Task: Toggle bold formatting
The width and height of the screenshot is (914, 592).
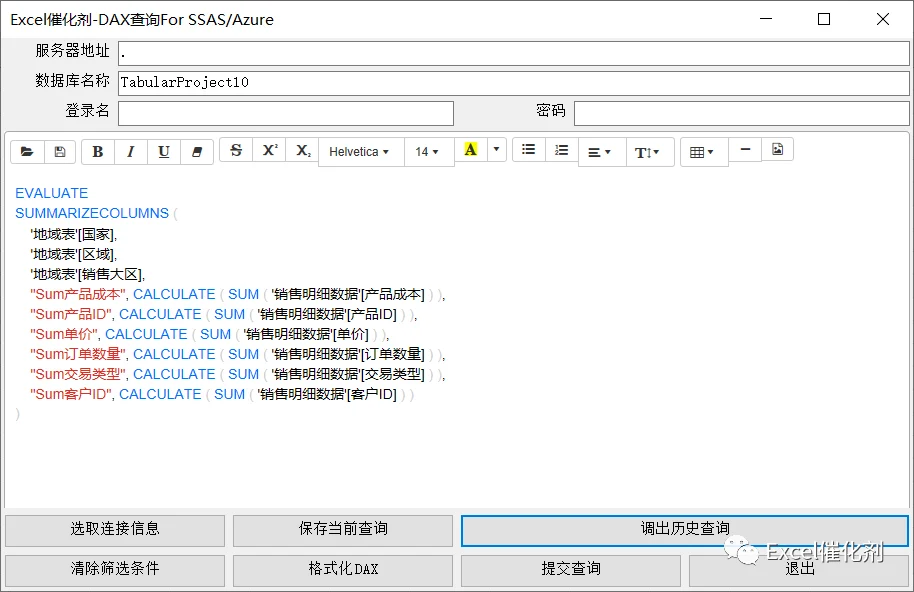Action: pyautogui.click(x=98, y=151)
